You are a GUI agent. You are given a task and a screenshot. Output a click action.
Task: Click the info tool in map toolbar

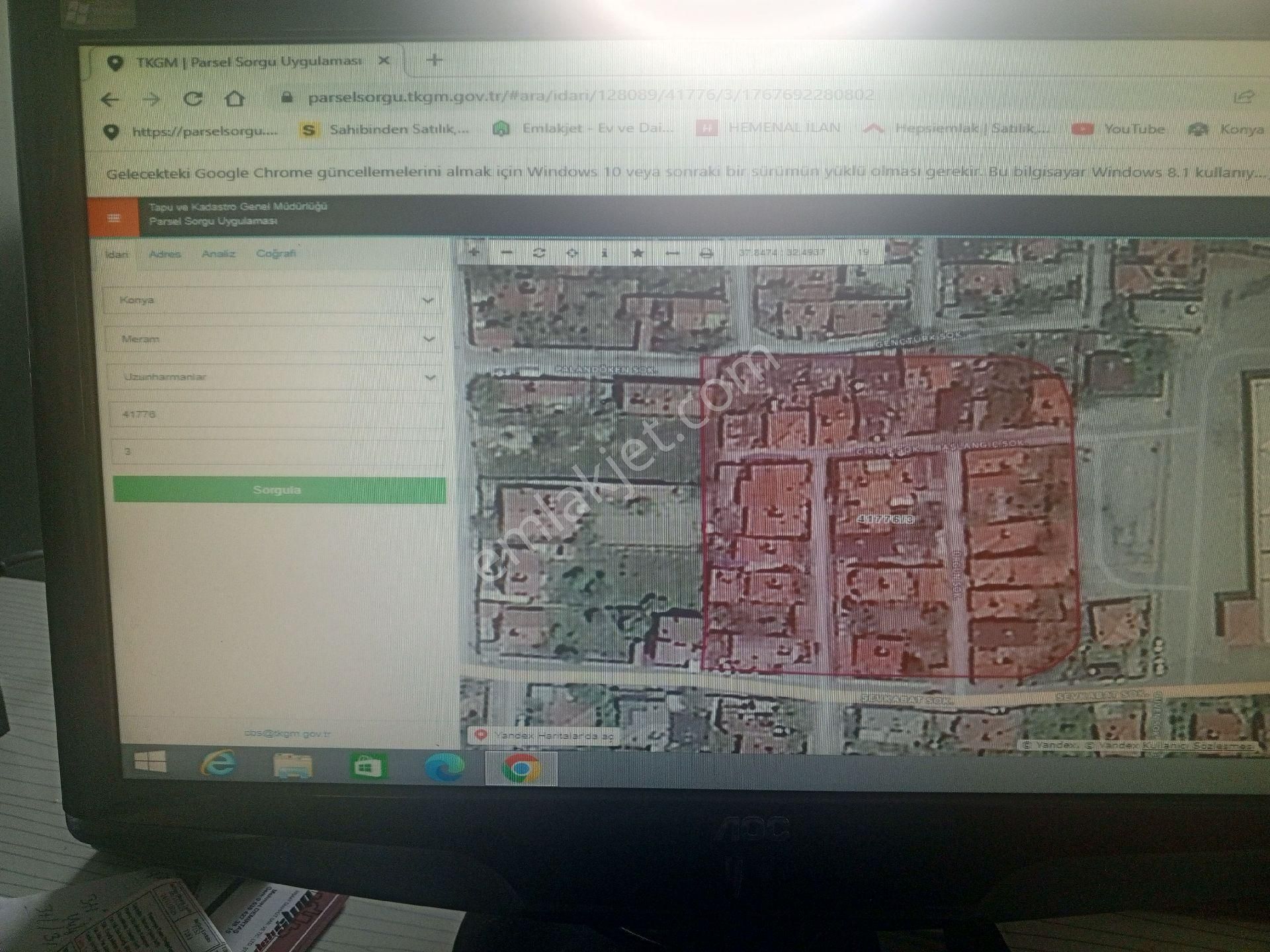point(605,253)
